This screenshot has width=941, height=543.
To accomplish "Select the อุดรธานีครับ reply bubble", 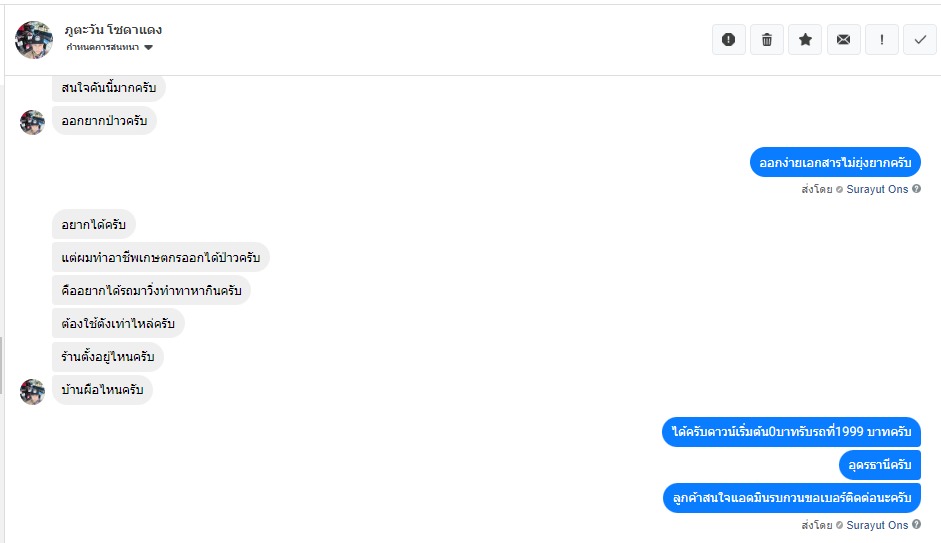I will point(880,465).
